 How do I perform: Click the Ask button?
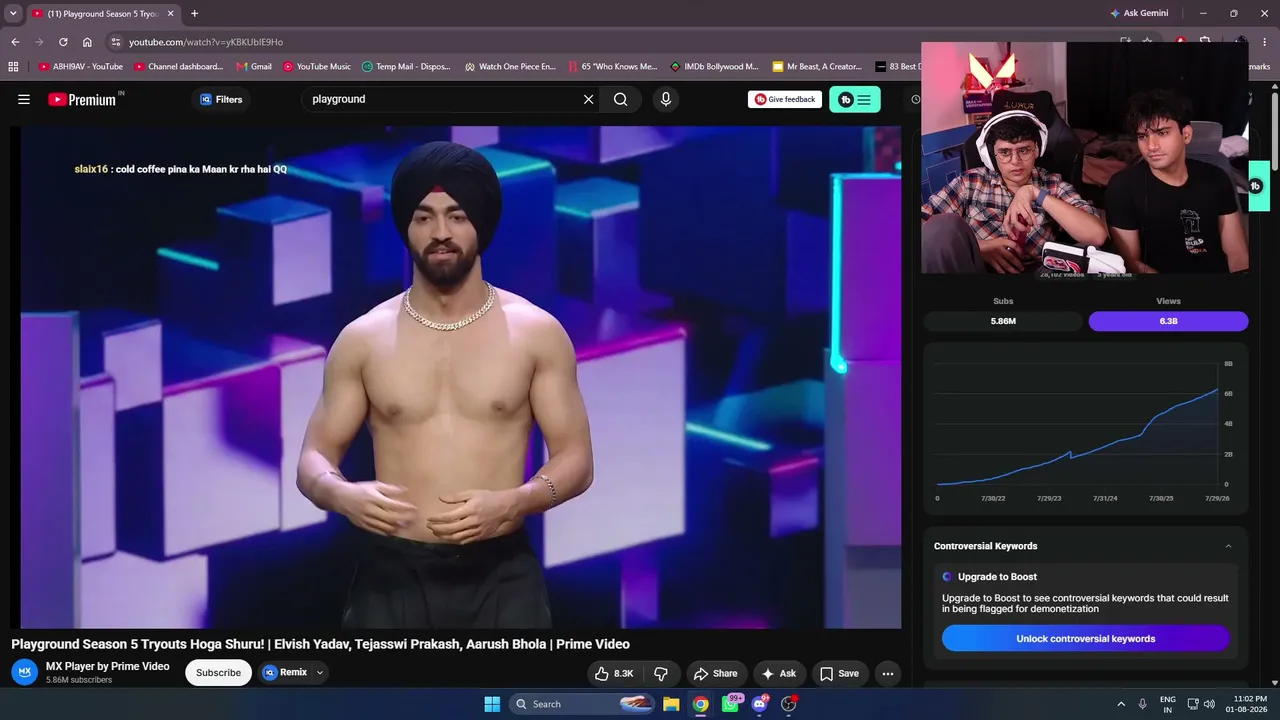779,673
